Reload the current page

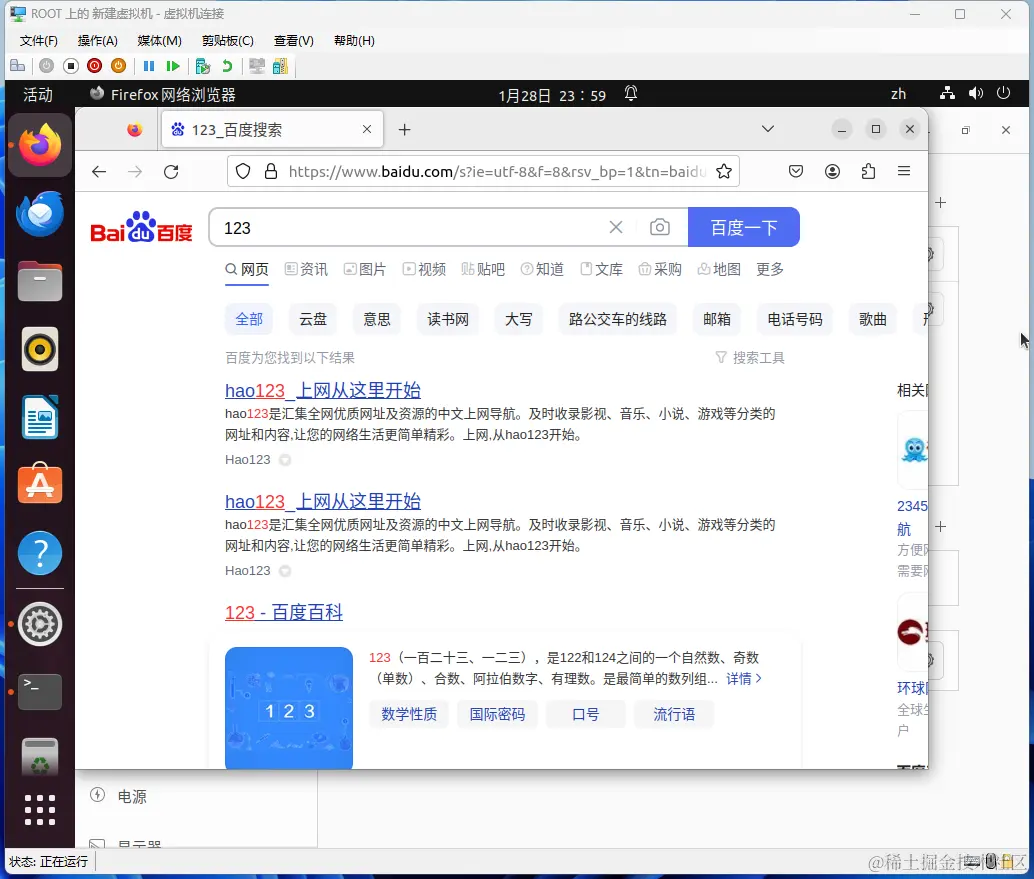(170, 171)
